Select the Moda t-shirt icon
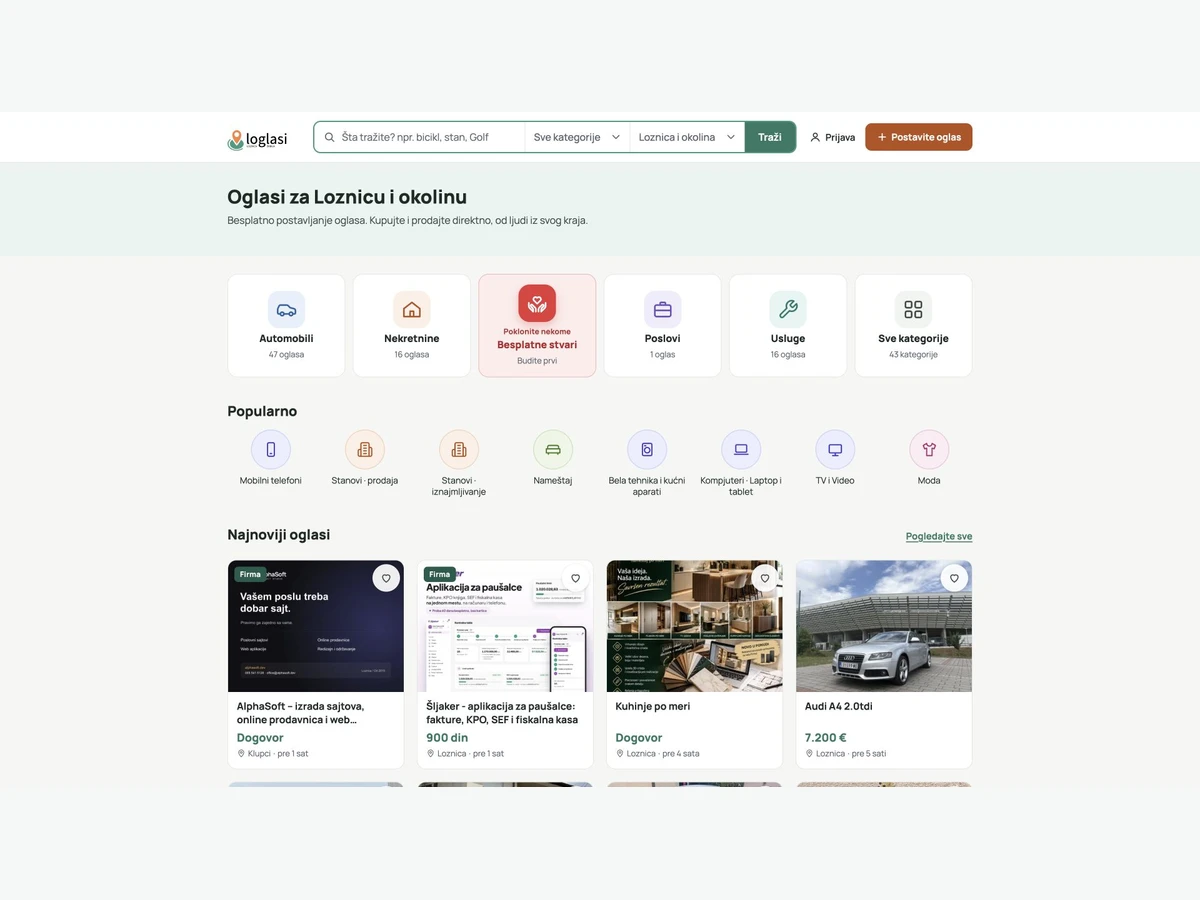The image size is (1200, 900). pos(929,450)
